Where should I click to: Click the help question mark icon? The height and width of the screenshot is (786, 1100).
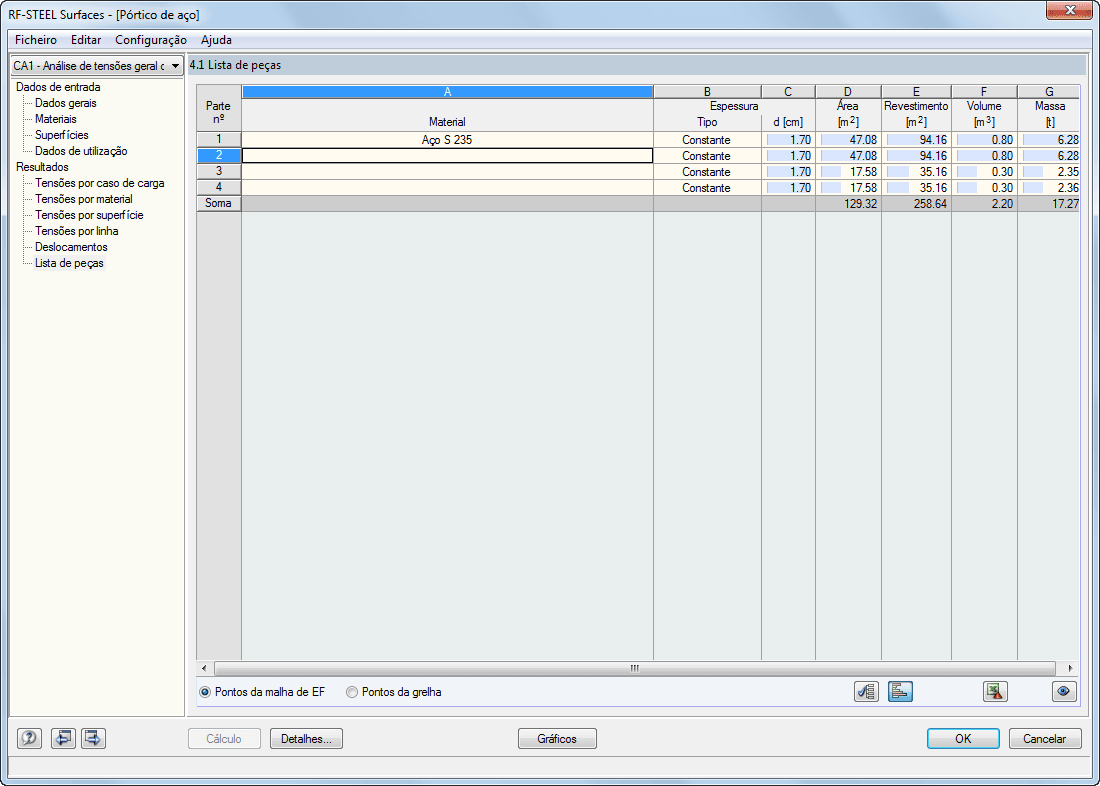29,738
